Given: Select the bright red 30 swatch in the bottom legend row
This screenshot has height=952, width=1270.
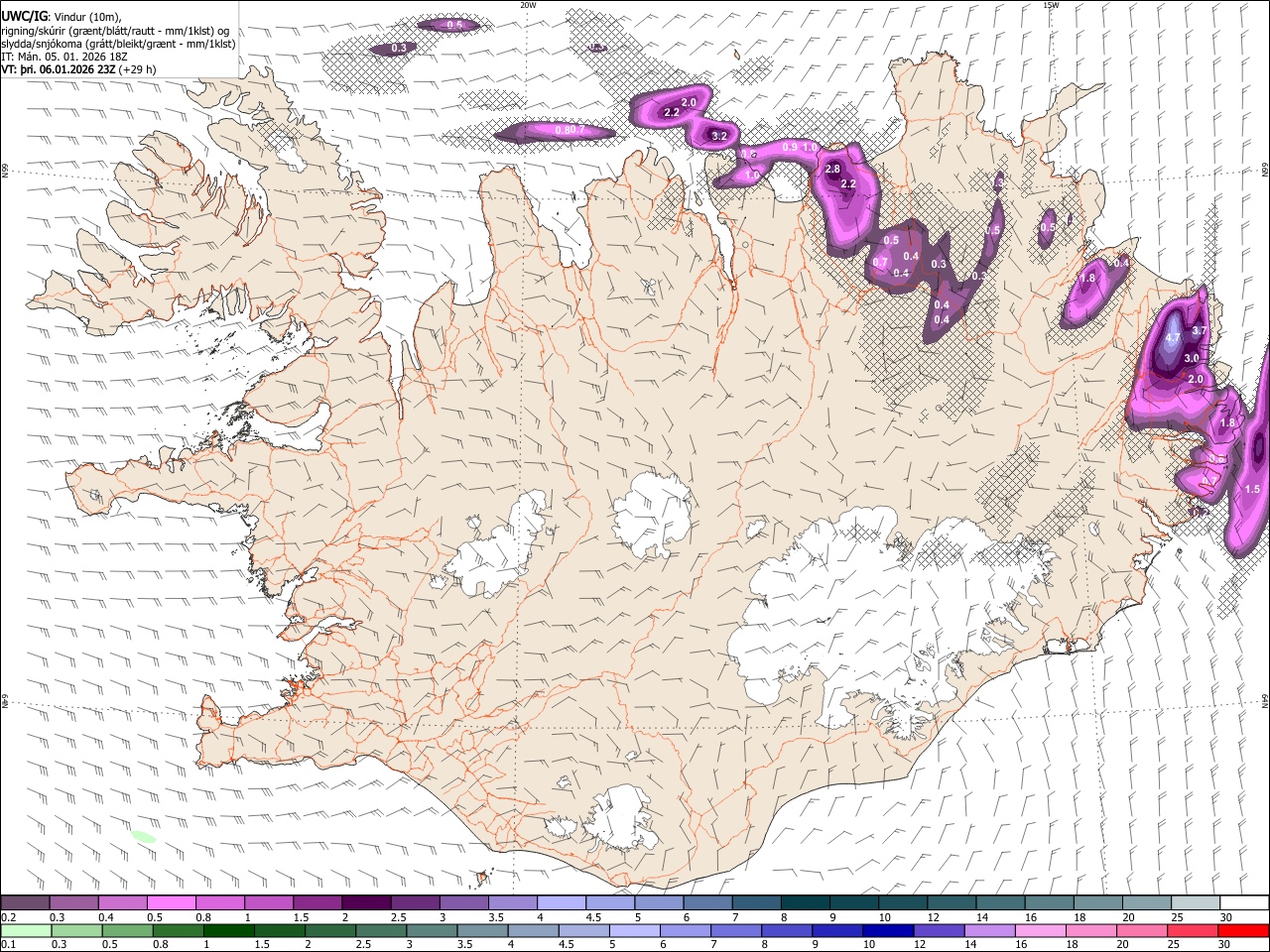Looking at the screenshot, I should pos(1243,930).
